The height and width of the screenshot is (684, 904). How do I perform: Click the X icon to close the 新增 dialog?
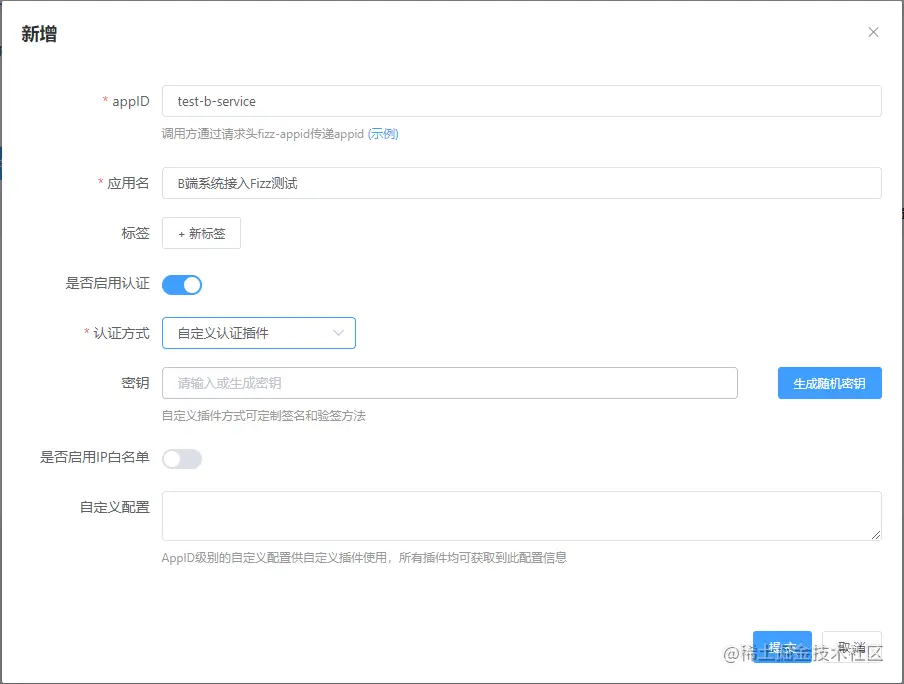pos(873,32)
